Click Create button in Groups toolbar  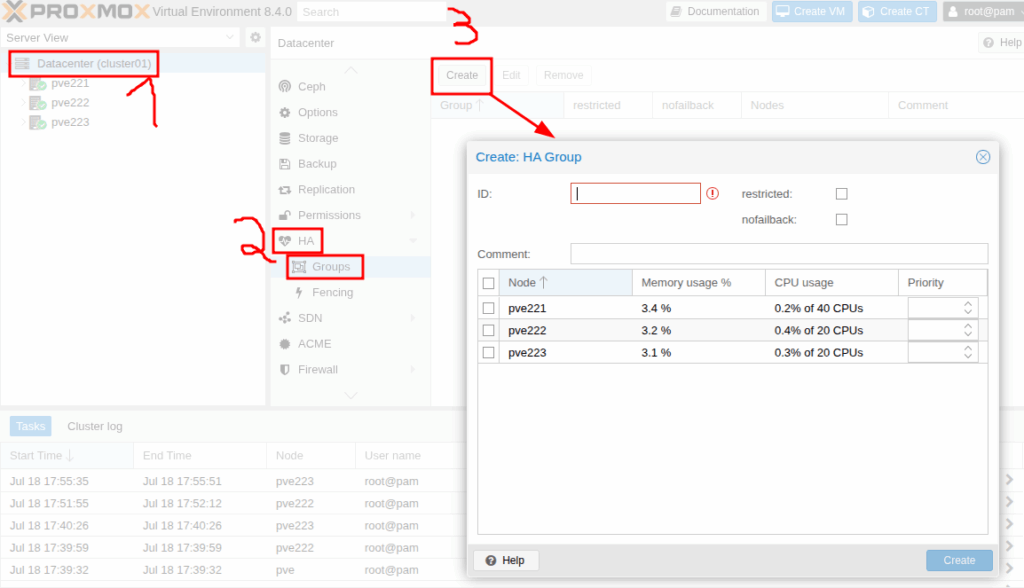(462, 75)
